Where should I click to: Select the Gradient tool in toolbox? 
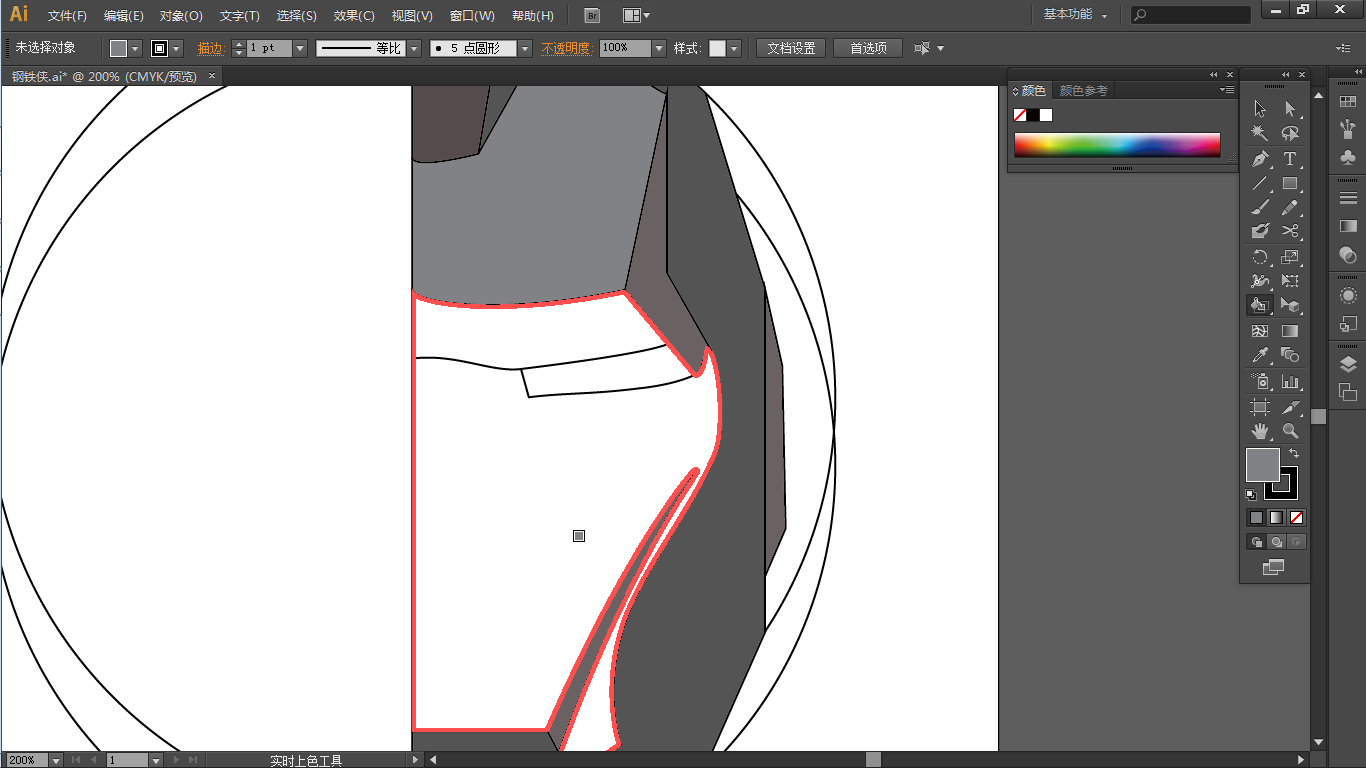point(1290,331)
